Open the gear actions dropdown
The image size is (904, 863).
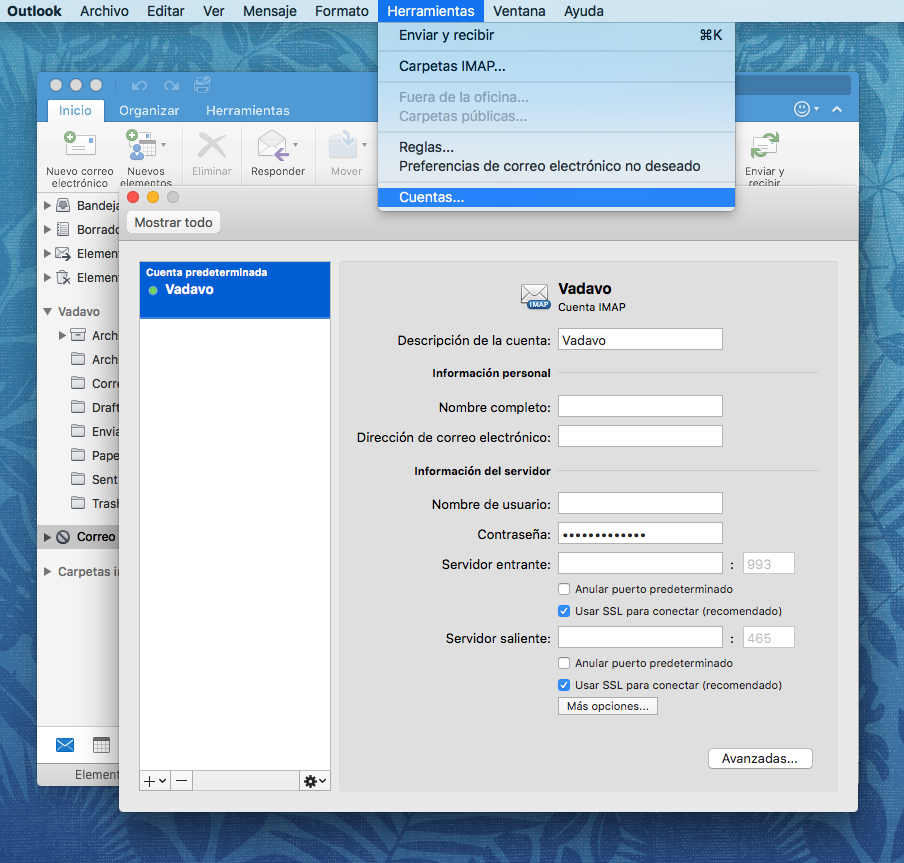click(x=315, y=781)
